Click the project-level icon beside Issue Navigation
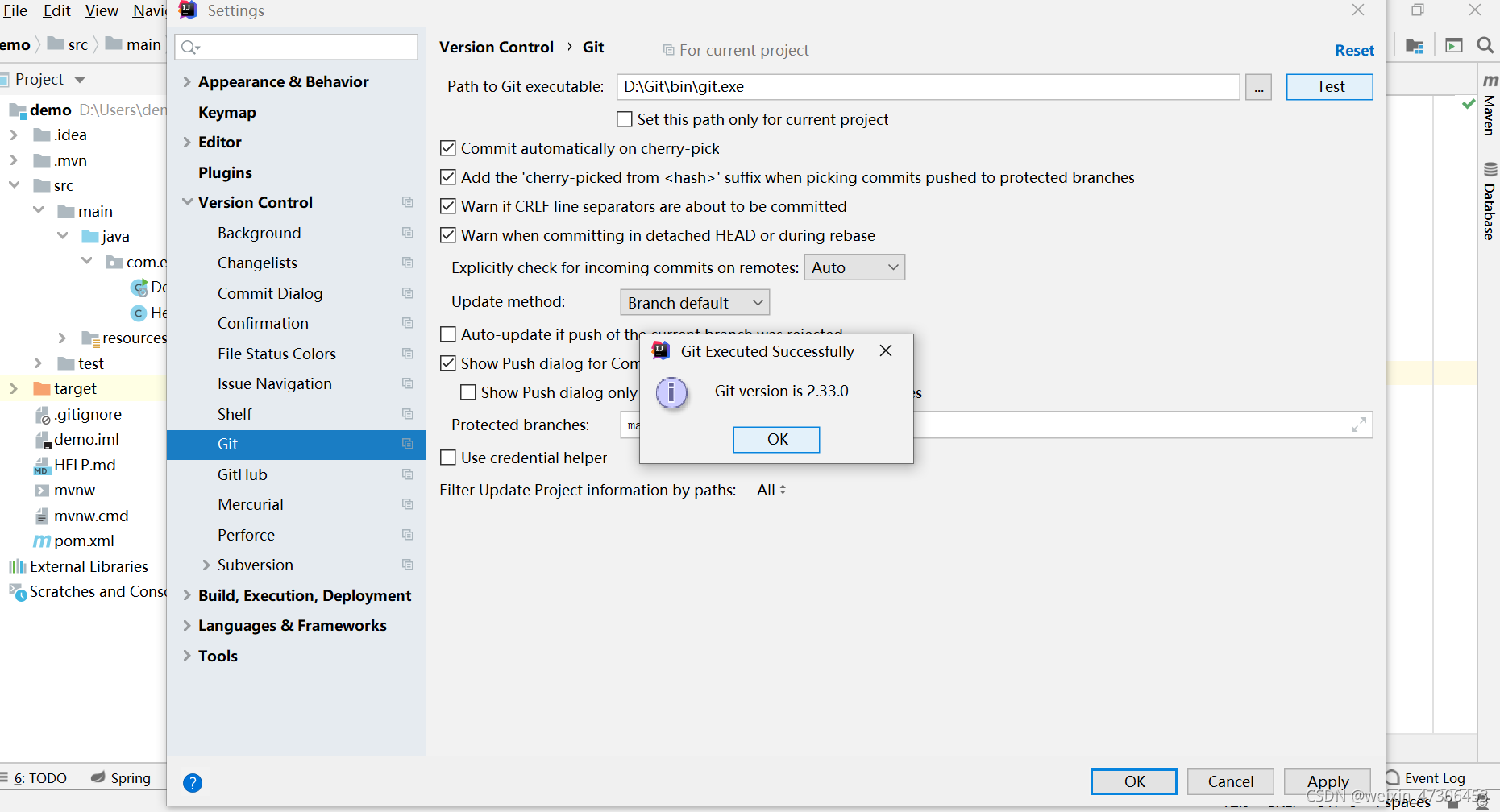 408,383
